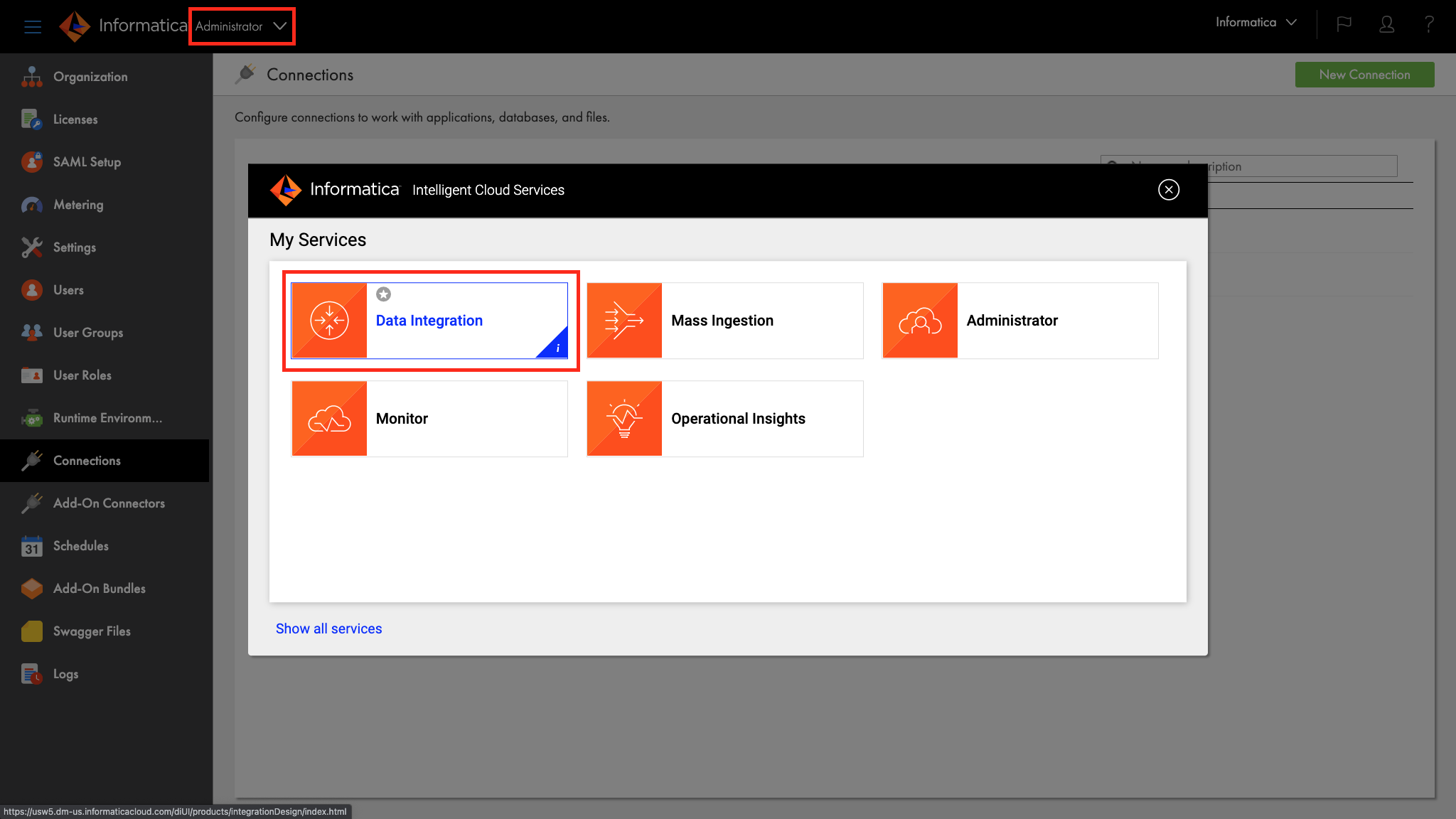The image size is (1456, 819).
Task: Open SAML Setup page
Action: point(105,162)
